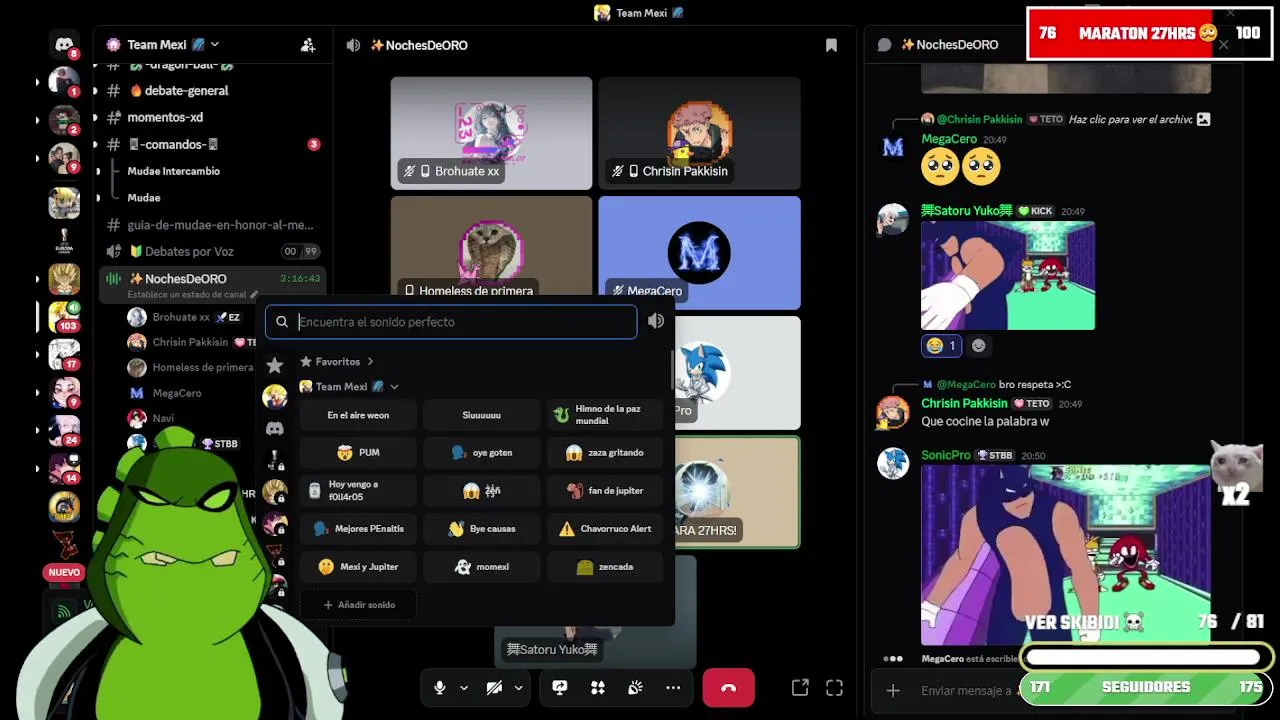Play the Chavorruco Alert sound

pos(605,529)
